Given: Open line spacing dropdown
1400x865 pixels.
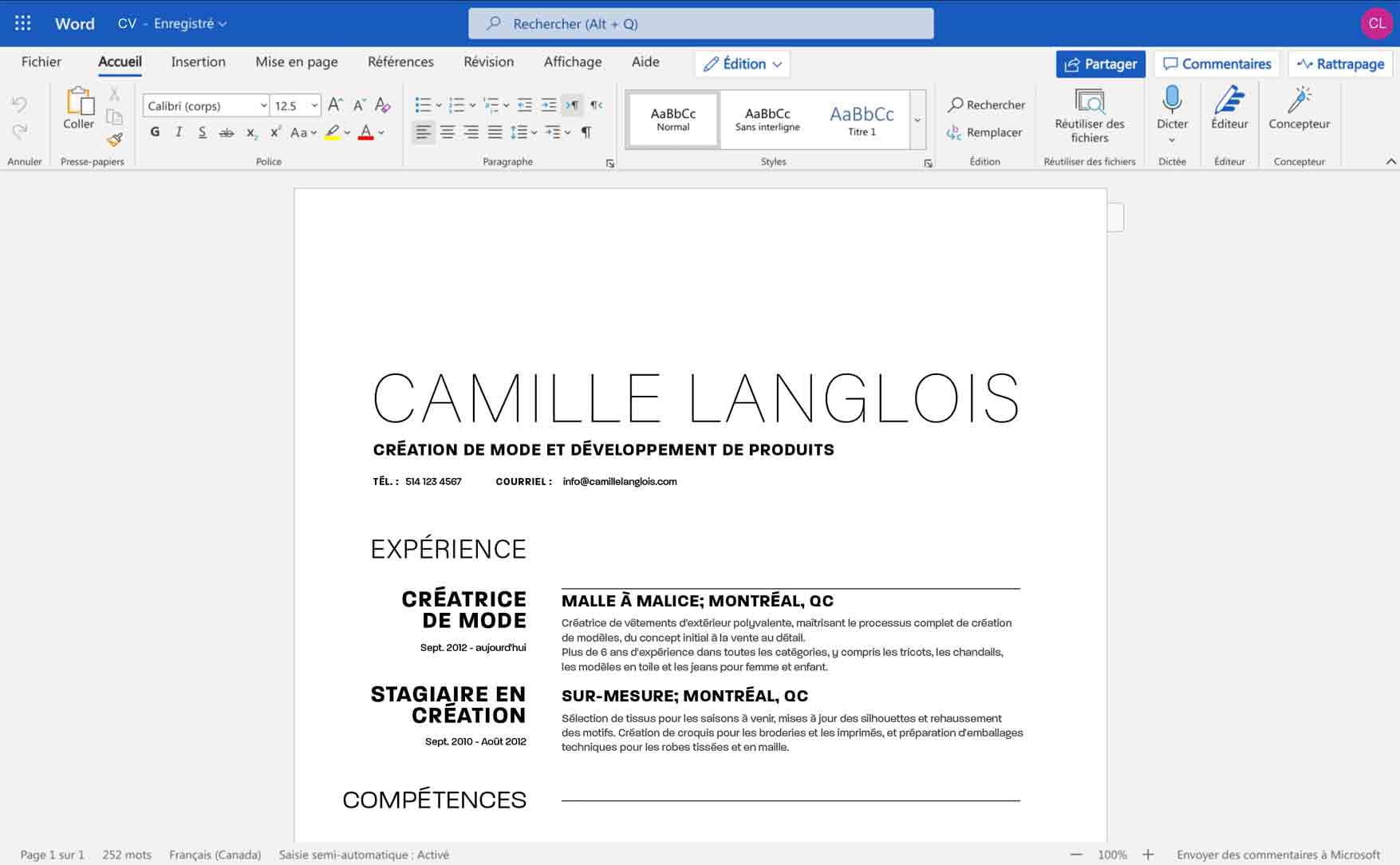Looking at the screenshot, I should [534, 132].
